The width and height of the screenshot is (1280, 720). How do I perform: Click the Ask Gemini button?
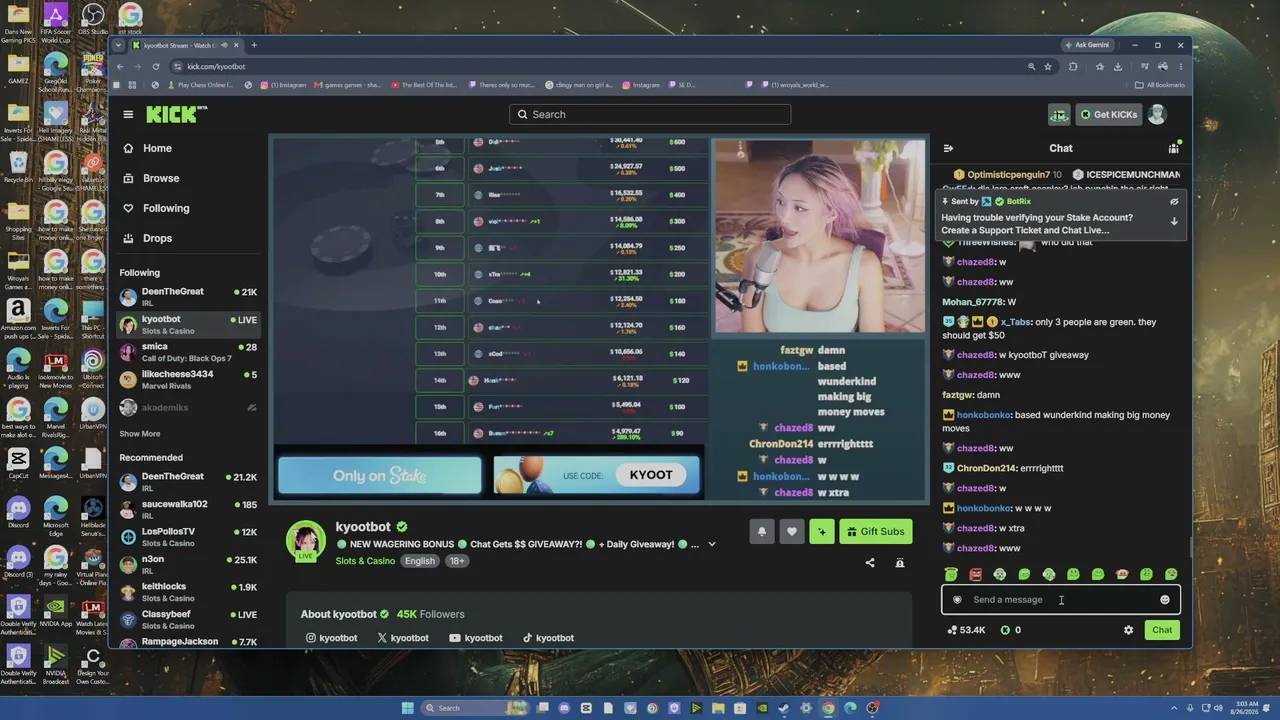1087,45
